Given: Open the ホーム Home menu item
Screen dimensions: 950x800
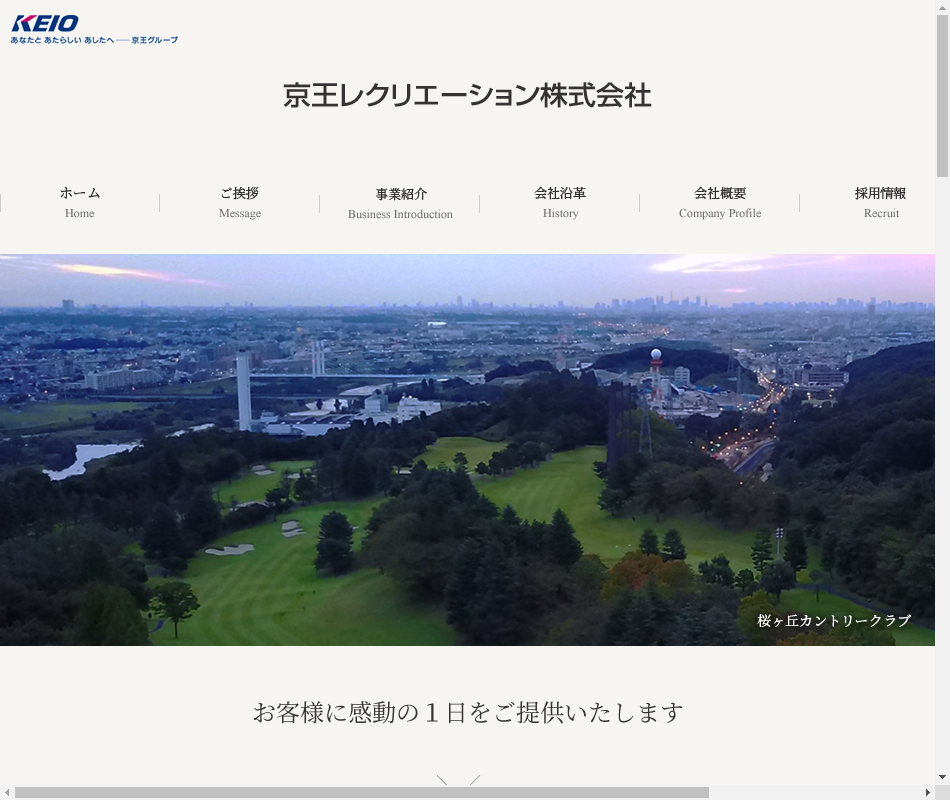Looking at the screenshot, I should tap(79, 202).
